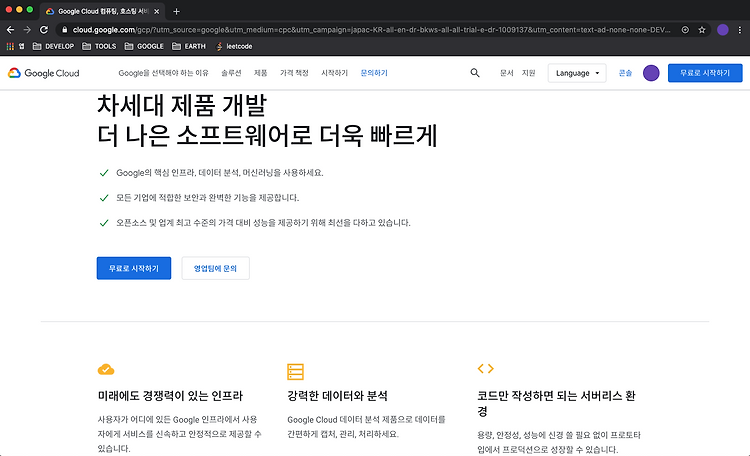Click the browser back arrow
The width and height of the screenshot is (750, 456).
click(x=10, y=30)
